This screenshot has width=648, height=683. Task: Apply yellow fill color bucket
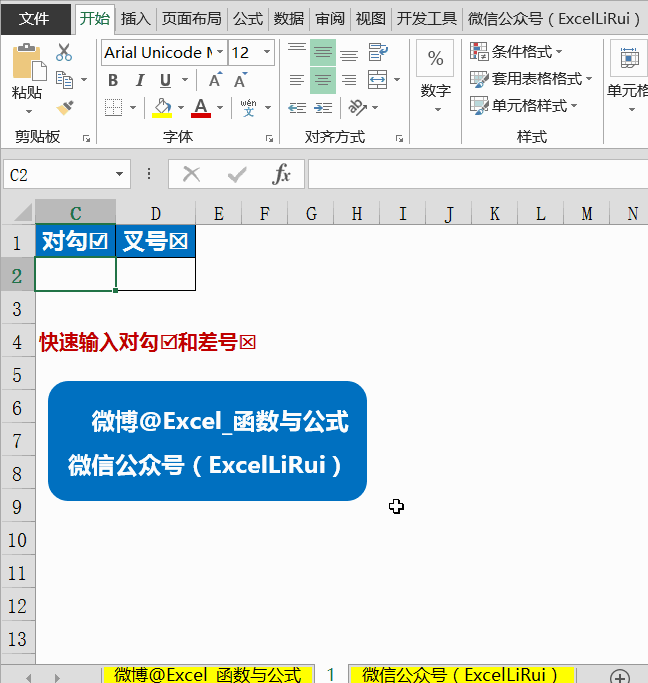(162, 107)
